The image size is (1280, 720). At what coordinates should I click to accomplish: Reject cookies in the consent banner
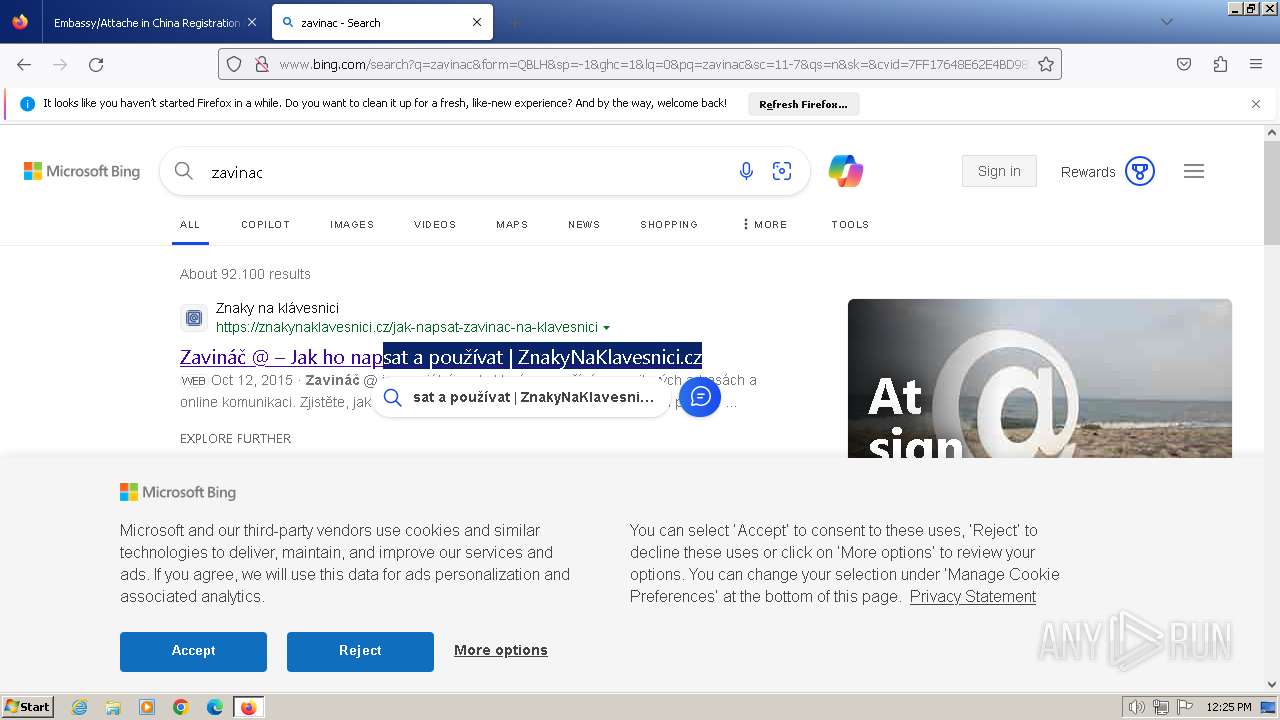(360, 651)
